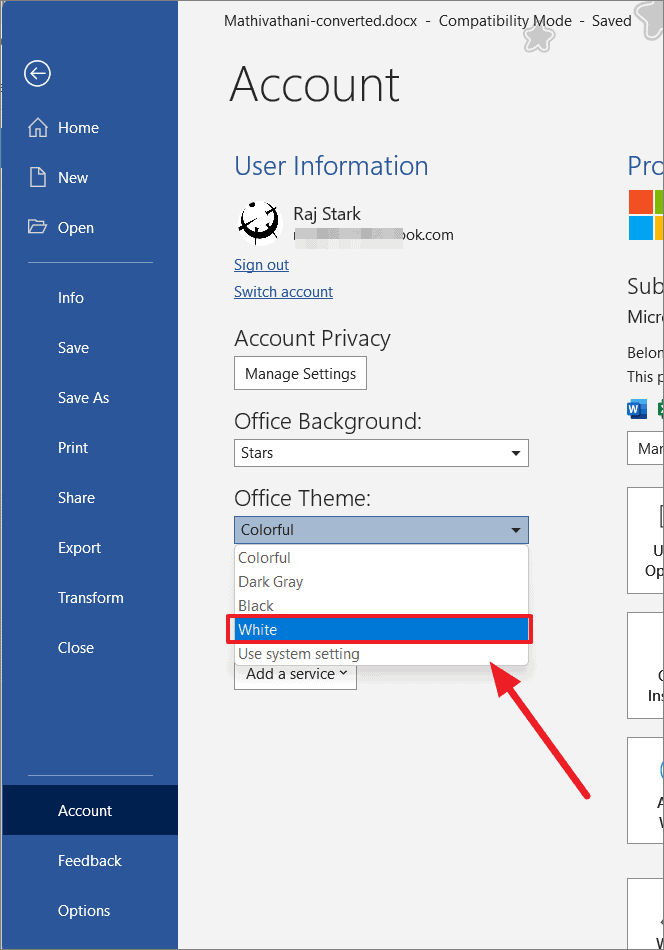Open the Print page
This screenshot has height=950, width=664.
(x=90, y=447)
